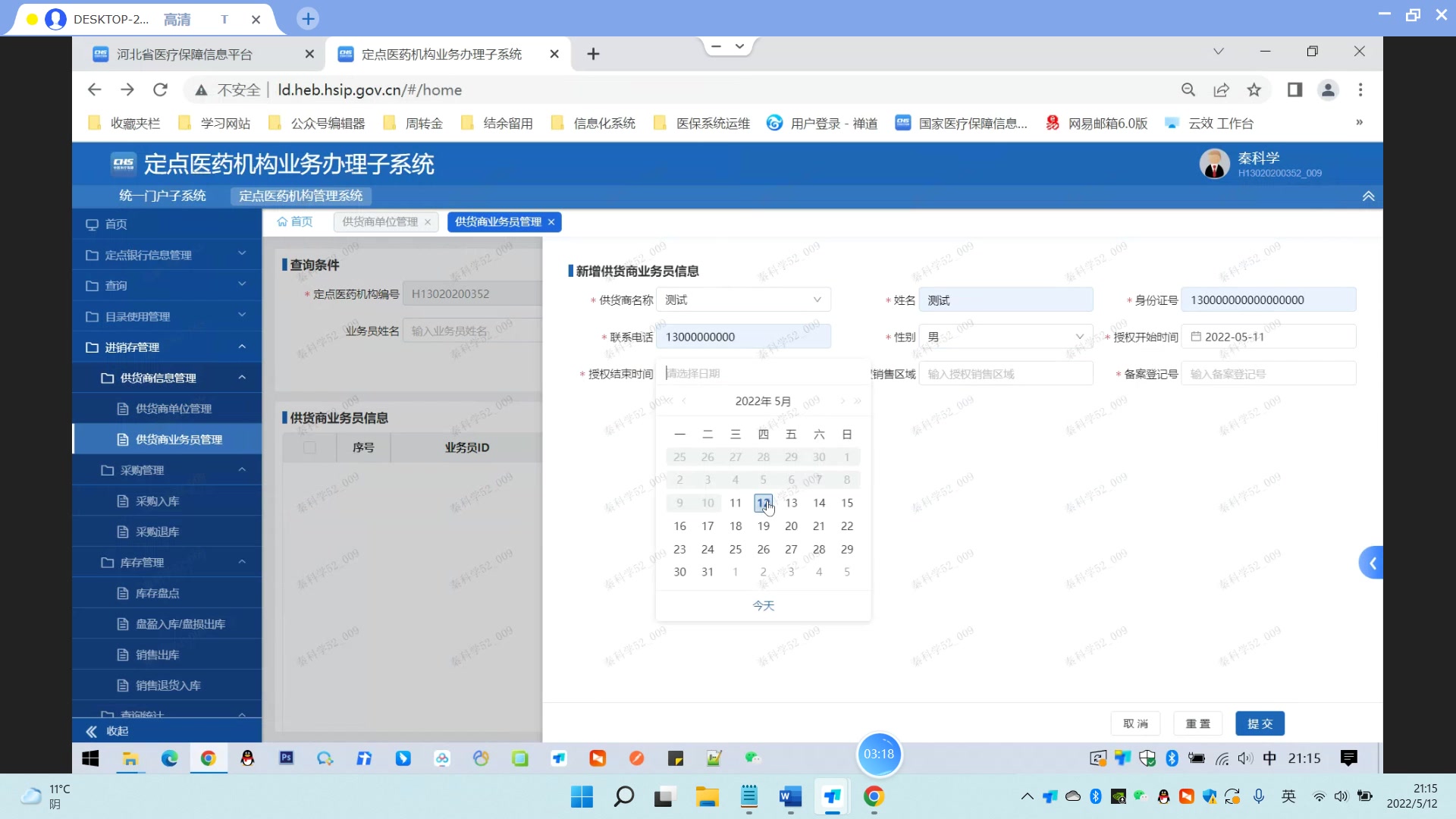This screenshot has width=1456, height=819.
Task: Click the 授权销售区域 input field
Action: (x=1006, y=375)
